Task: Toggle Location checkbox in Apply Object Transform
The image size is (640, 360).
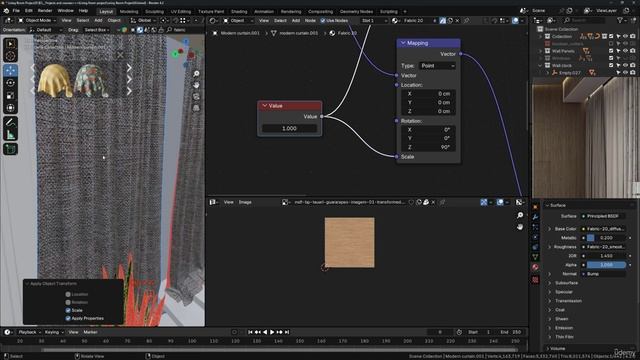Action: [x=68, y=294]
